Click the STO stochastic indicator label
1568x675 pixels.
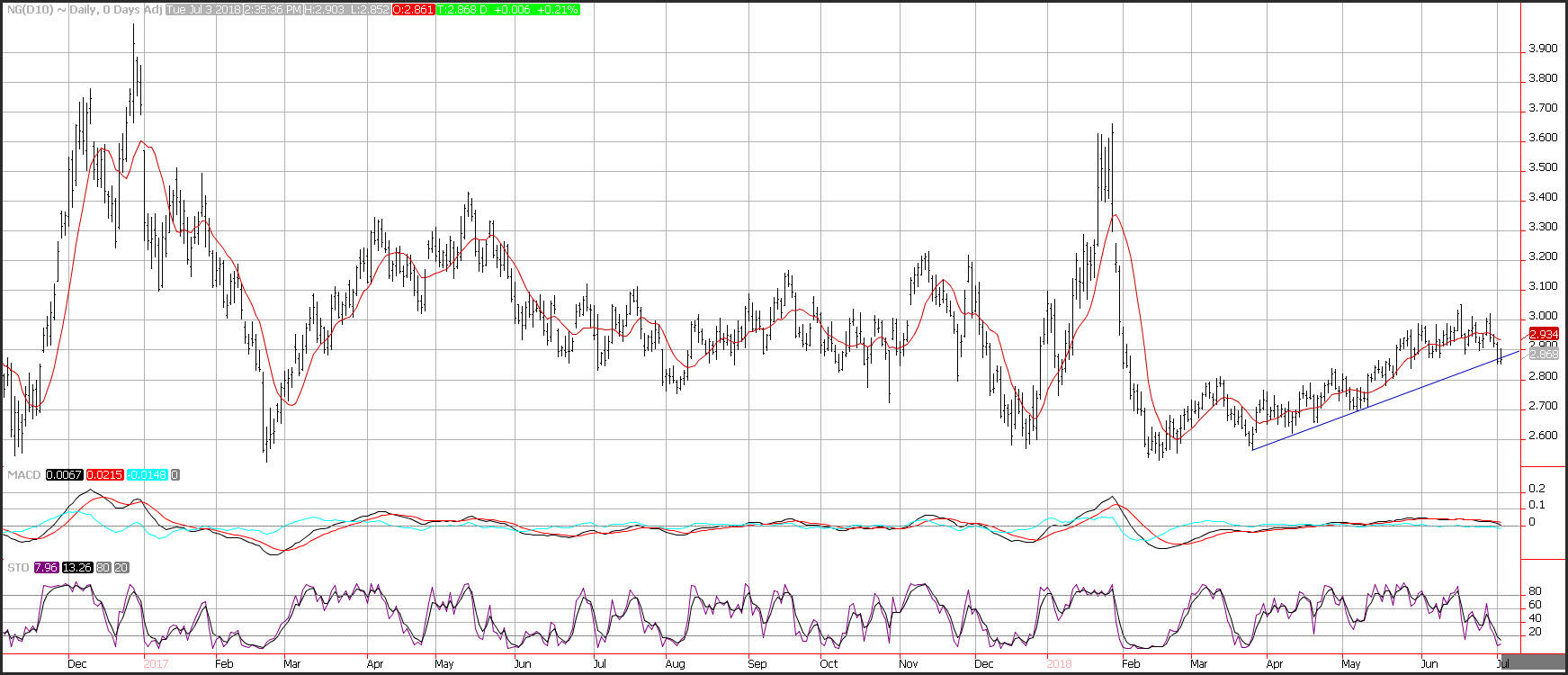[x=18, y=568]
